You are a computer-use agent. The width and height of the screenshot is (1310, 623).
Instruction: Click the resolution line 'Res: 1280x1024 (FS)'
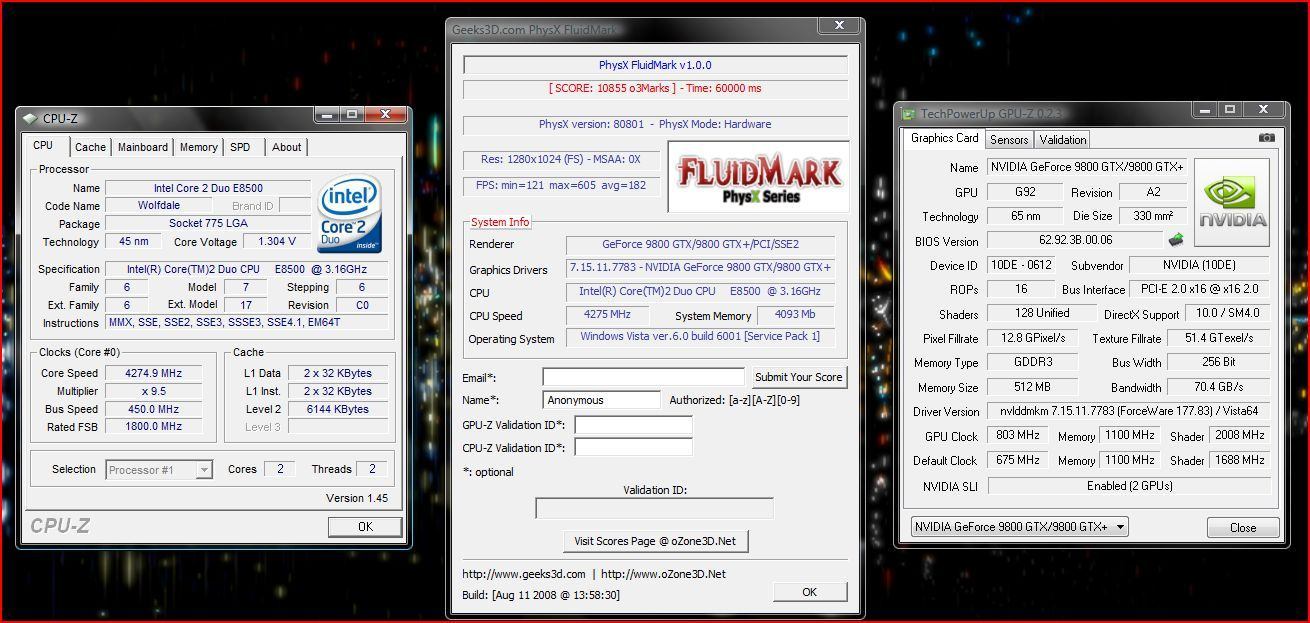[x=560, y=159]
